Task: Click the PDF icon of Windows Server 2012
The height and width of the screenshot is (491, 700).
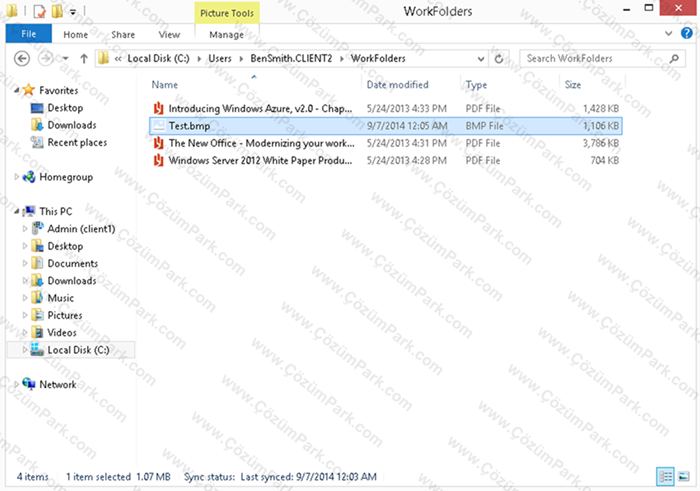Action: point(158,161)
